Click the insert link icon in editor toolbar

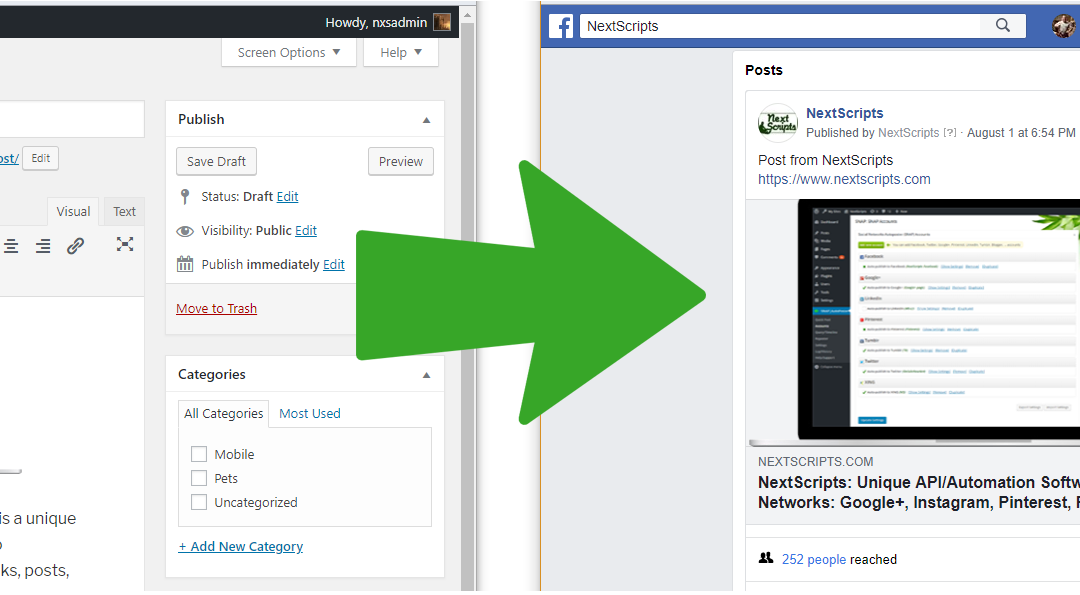click(x=76, y=245)
